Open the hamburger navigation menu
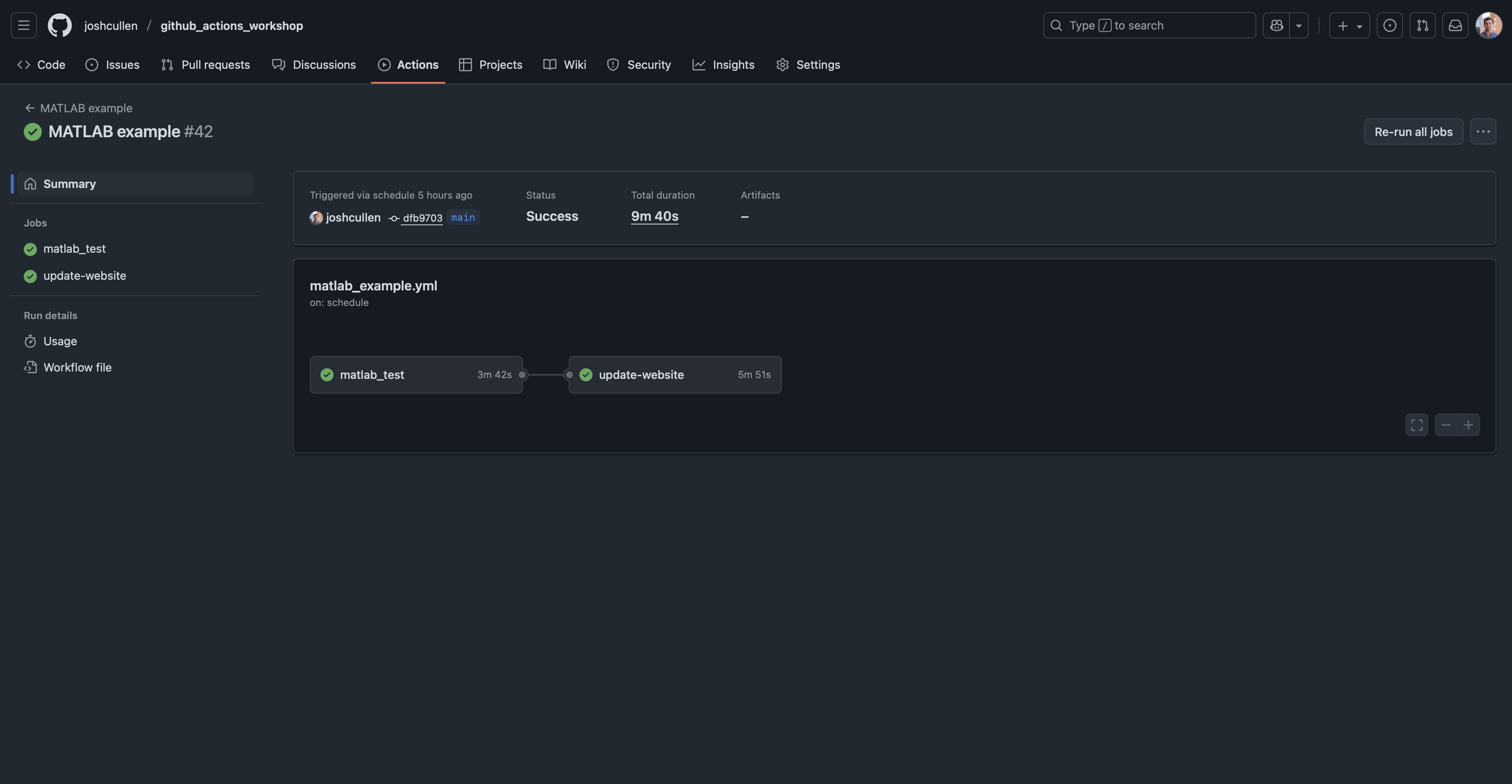The width and height of the screenshot is (1512, 784). point(23,25)
